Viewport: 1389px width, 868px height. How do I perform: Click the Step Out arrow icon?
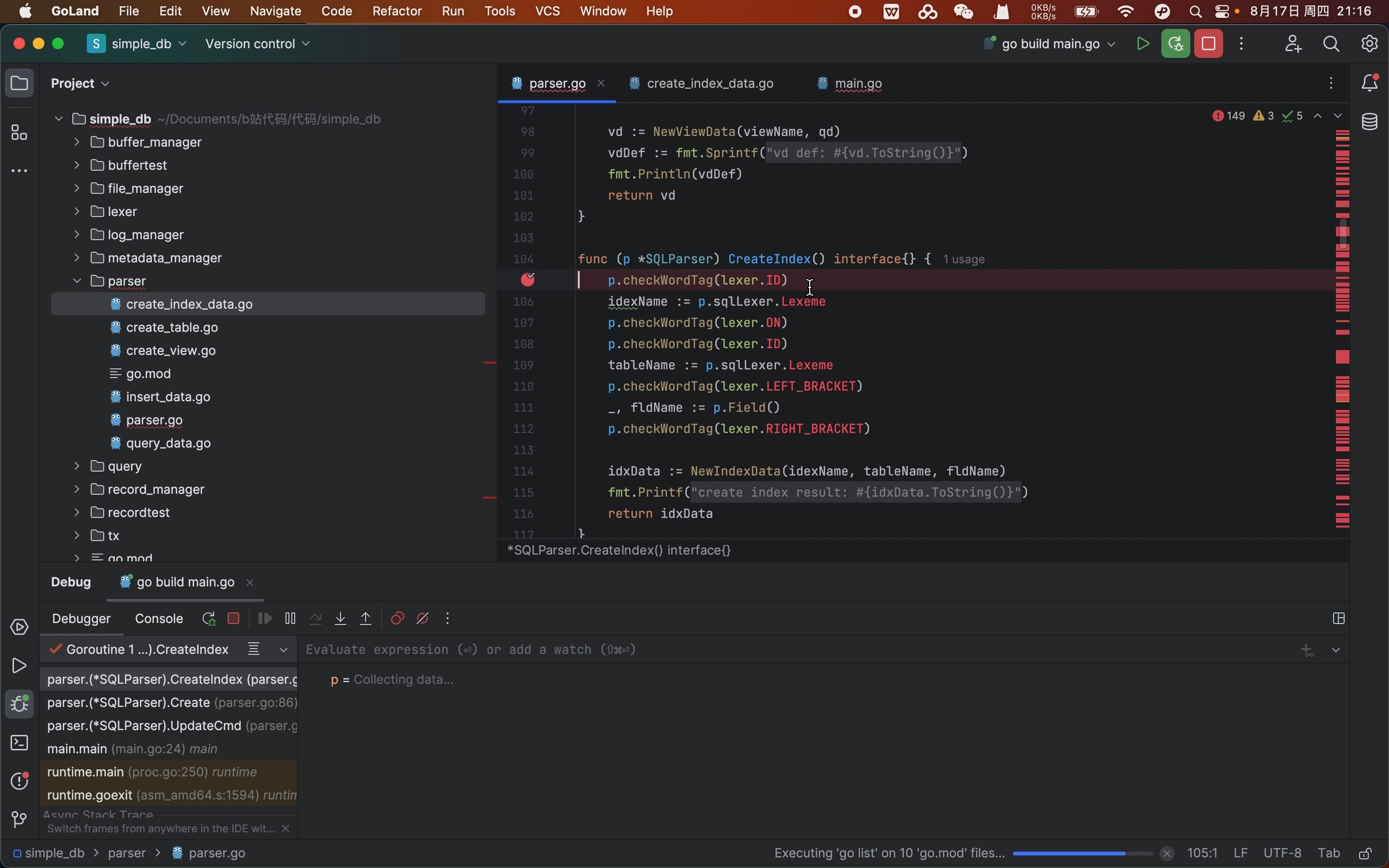[366, 618]
